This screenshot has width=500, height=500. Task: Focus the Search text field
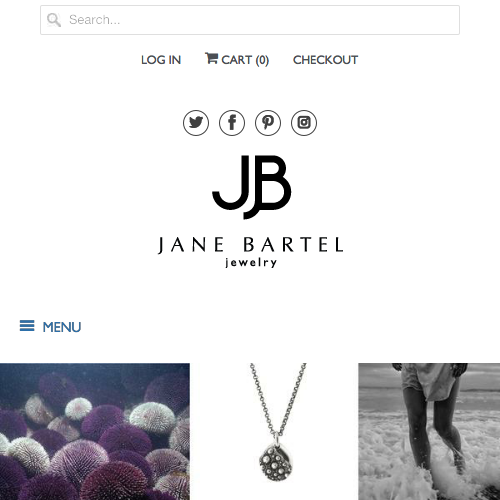250,20
